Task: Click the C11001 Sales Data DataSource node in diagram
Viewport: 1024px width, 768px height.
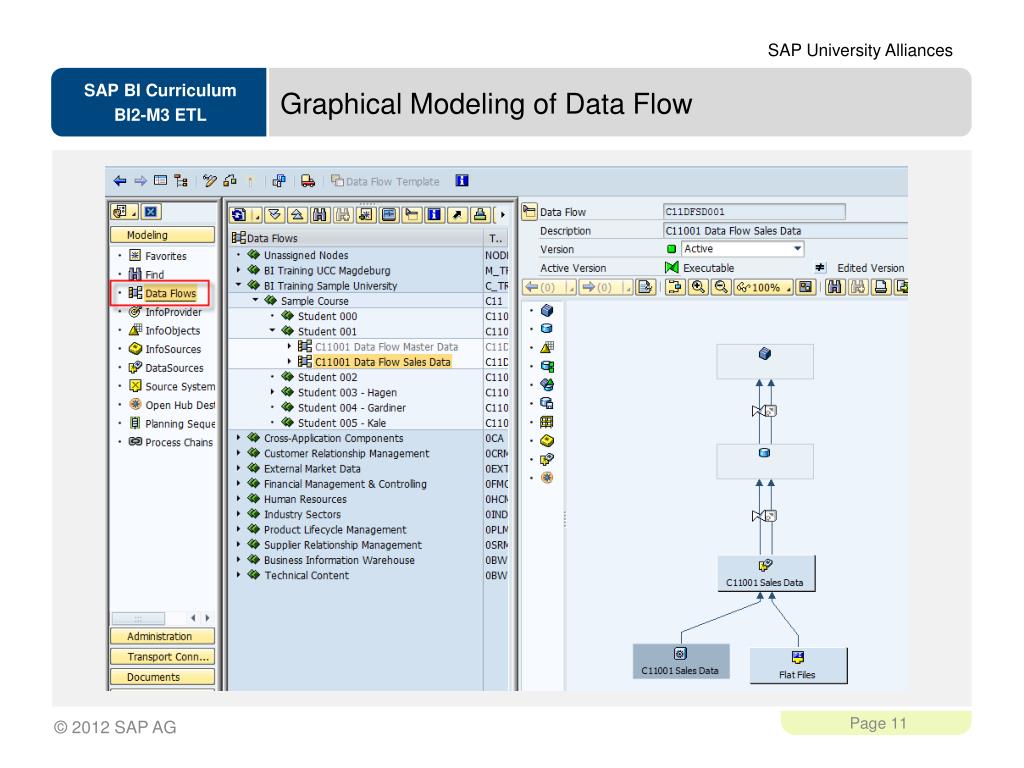Action: (765, 573)
